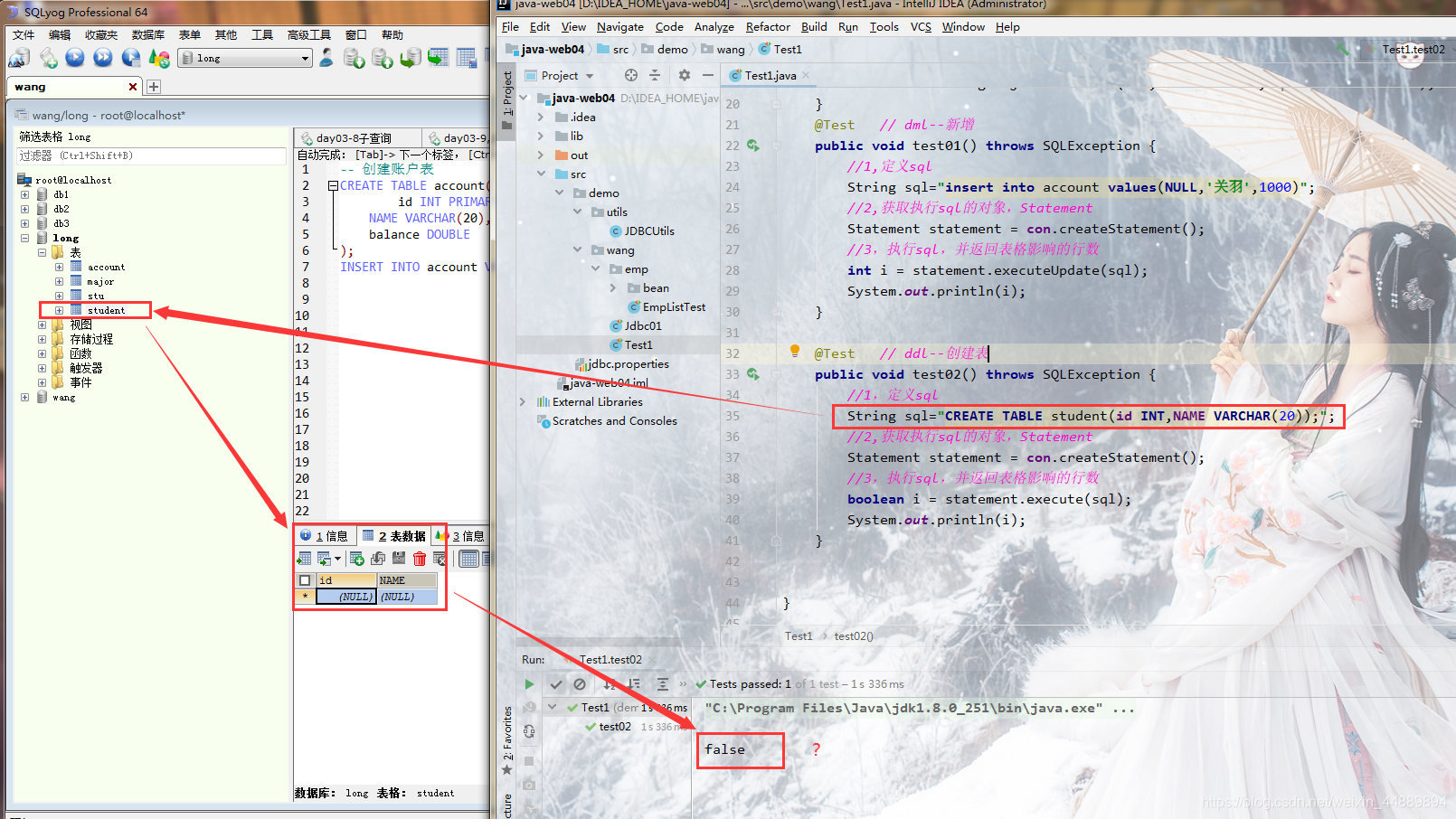1456x819 pixels.
Task: Open IntelliJ Refactor menu
Action: coord(768,26)
